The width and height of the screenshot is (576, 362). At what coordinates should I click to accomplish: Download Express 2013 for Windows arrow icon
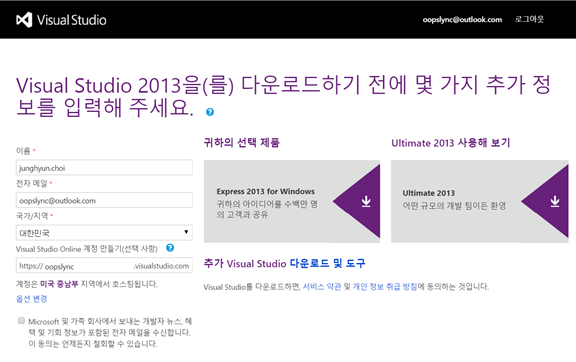[x=366, y=201]
